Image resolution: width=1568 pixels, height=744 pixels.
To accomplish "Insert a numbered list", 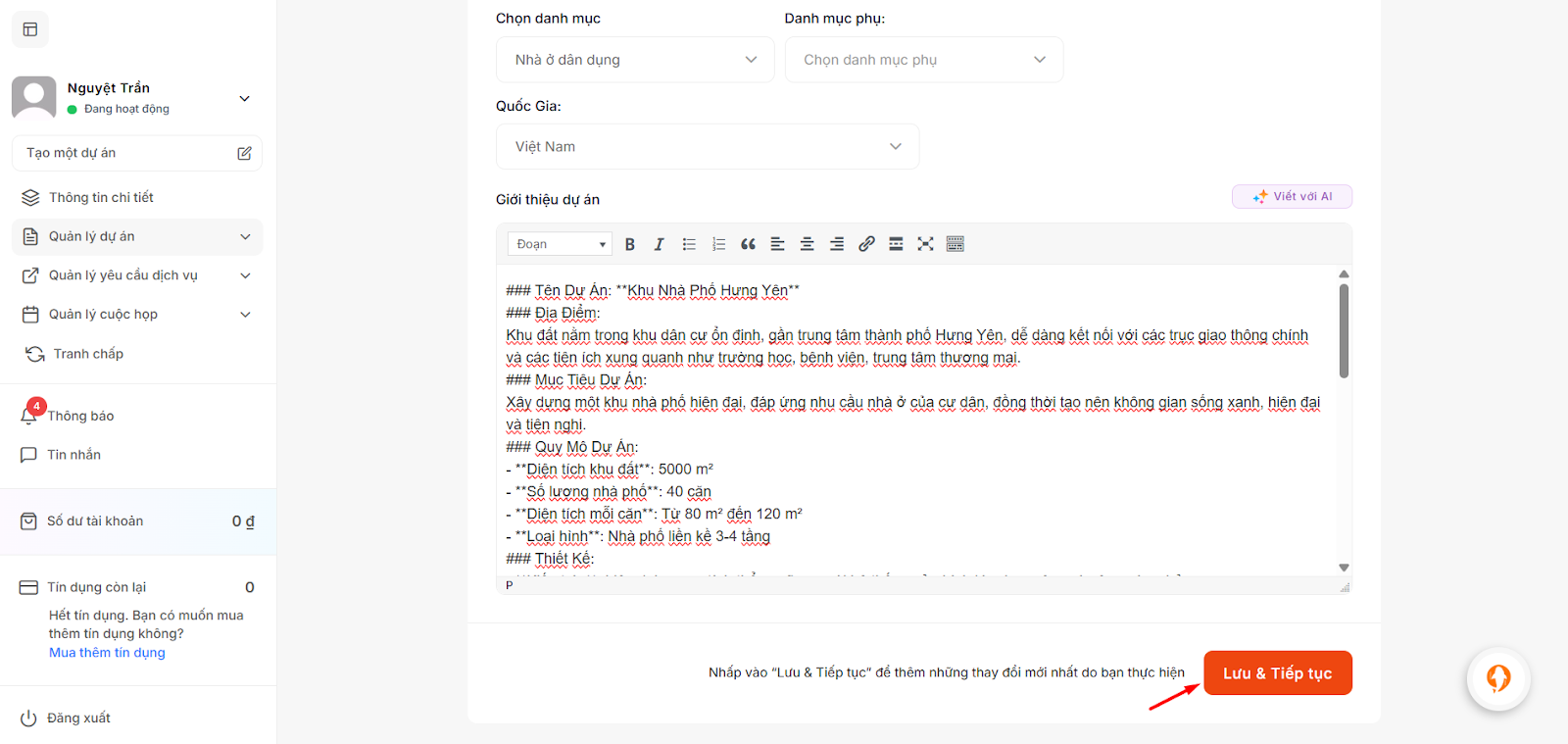I will tap(718, 244).
